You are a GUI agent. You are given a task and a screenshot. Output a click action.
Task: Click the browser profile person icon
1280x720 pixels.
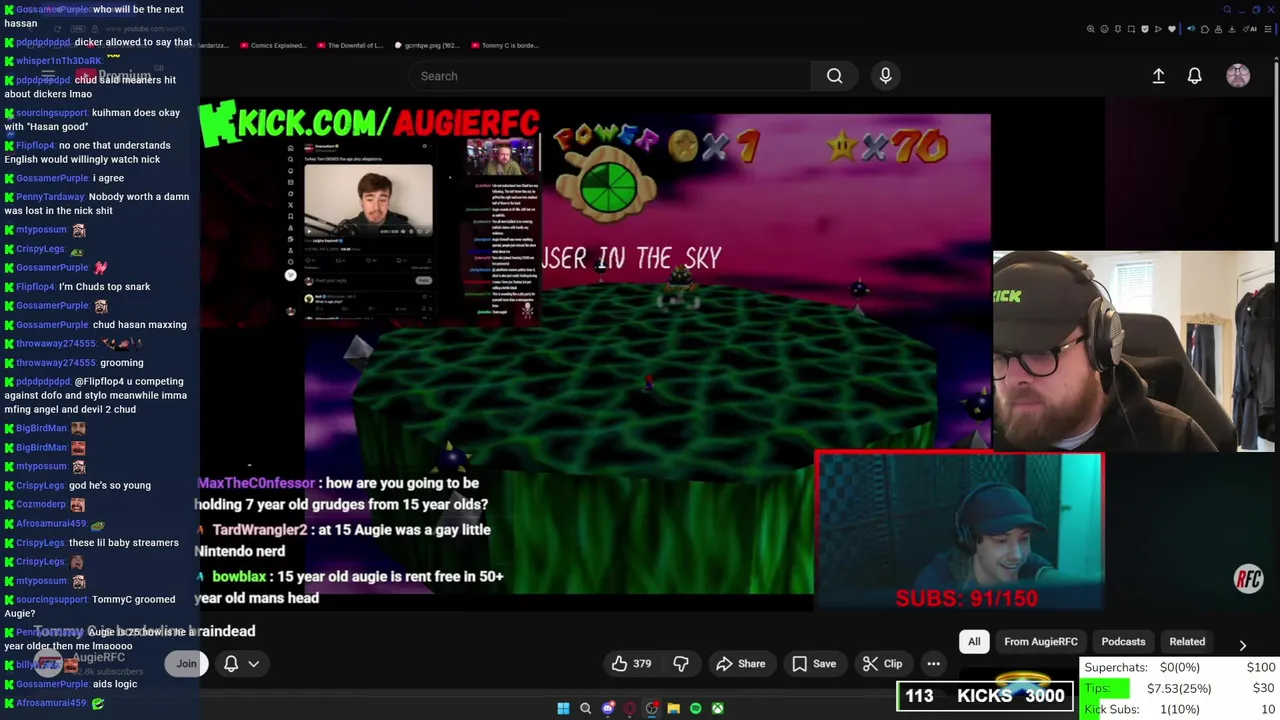[x=1218, y=29]
